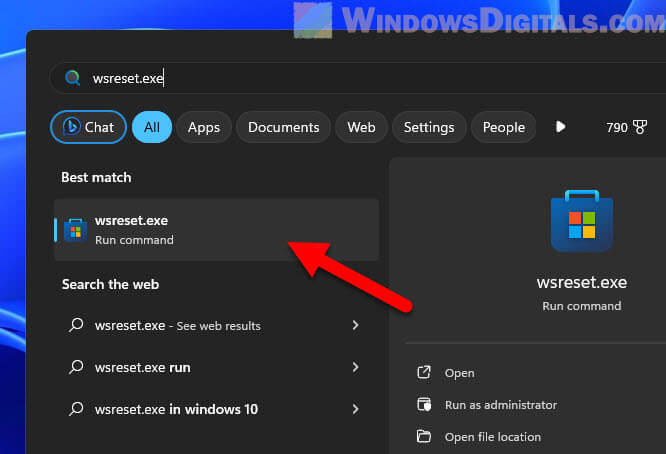
Task: Click Microsoft Store icon beside wsreset.exe result
Action: click(75, 230)
